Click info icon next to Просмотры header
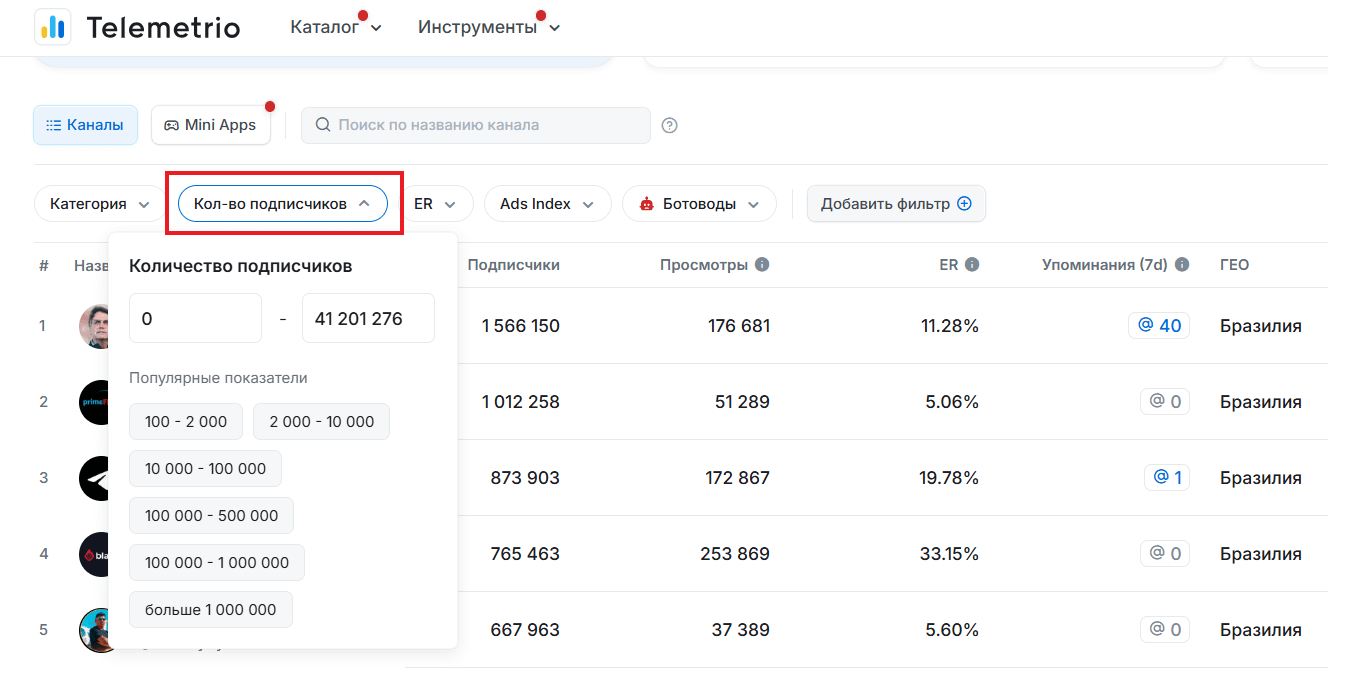The image size is (1348, 674). click(762, 265)
